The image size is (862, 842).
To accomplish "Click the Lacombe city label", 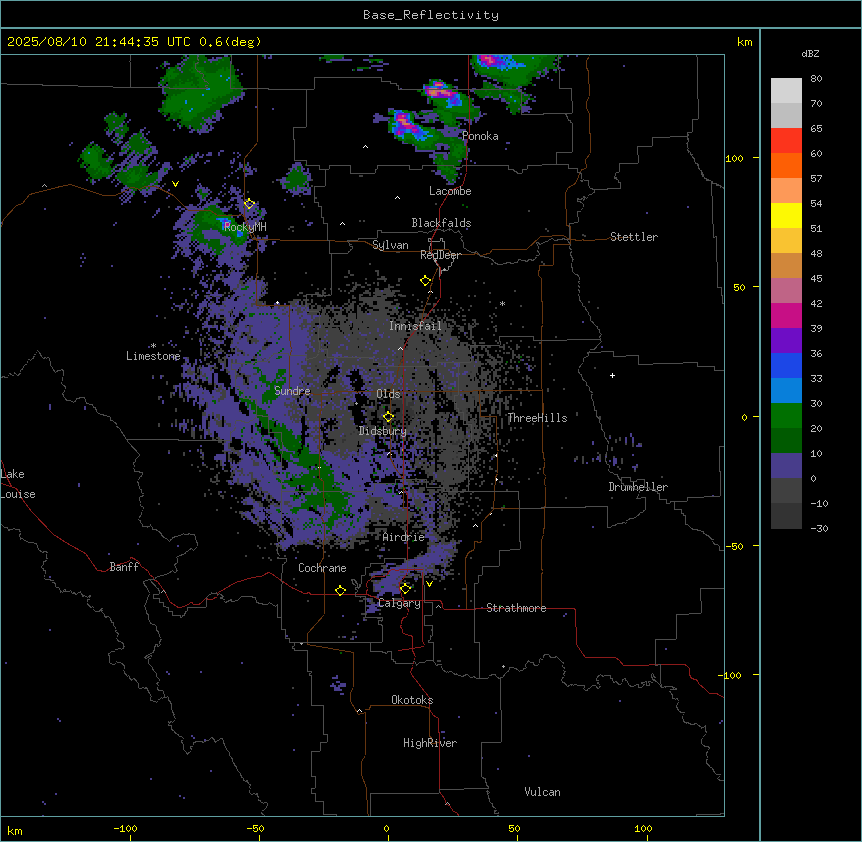I will 450,191.
